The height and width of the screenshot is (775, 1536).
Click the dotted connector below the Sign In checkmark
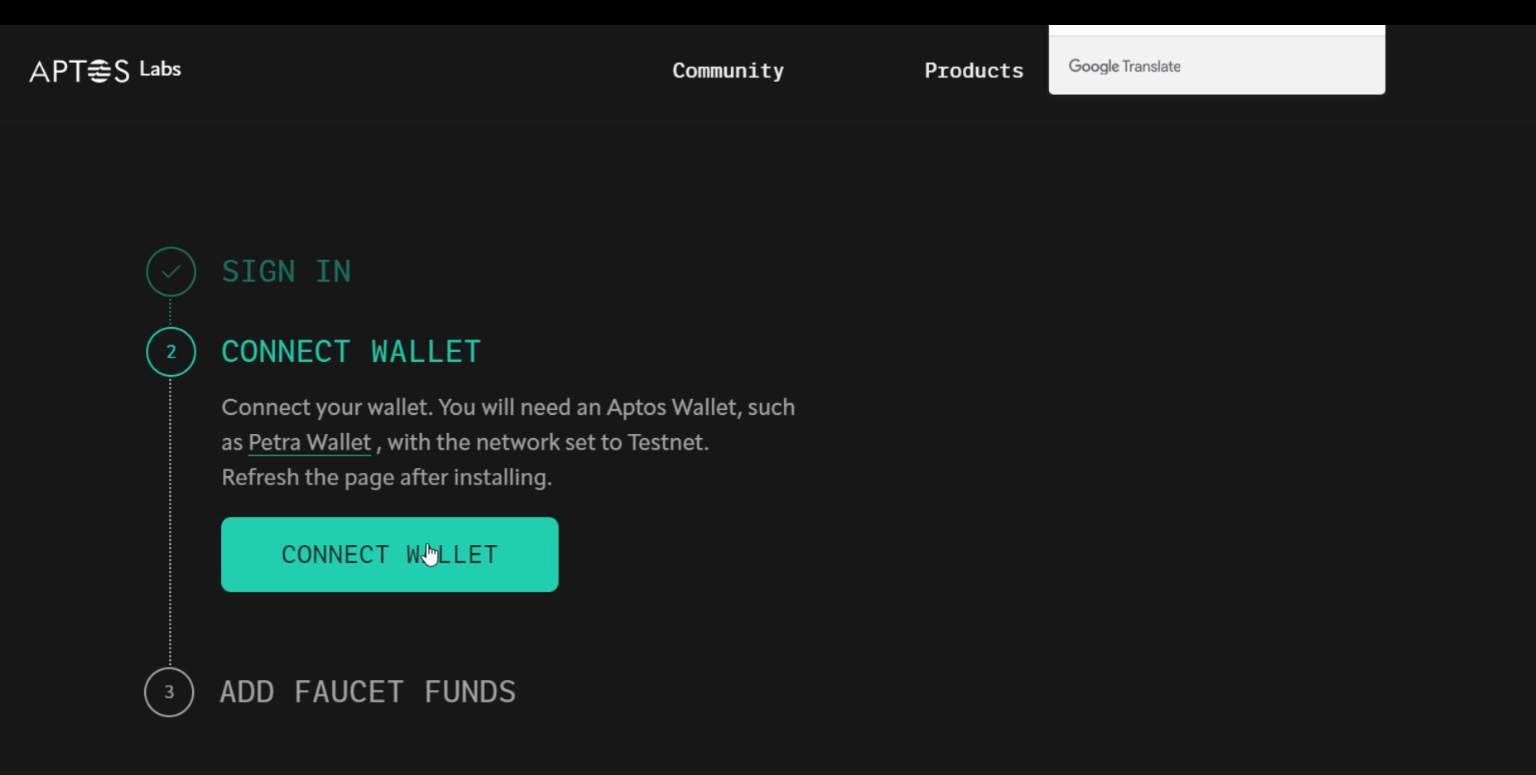click(170, 311)
